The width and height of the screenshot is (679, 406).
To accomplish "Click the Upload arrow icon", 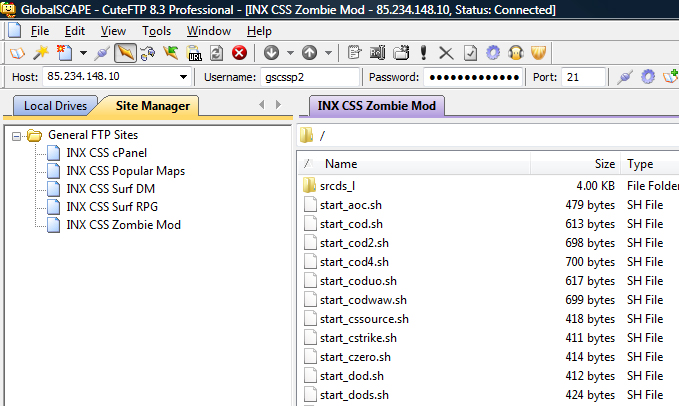I will 309,53.
